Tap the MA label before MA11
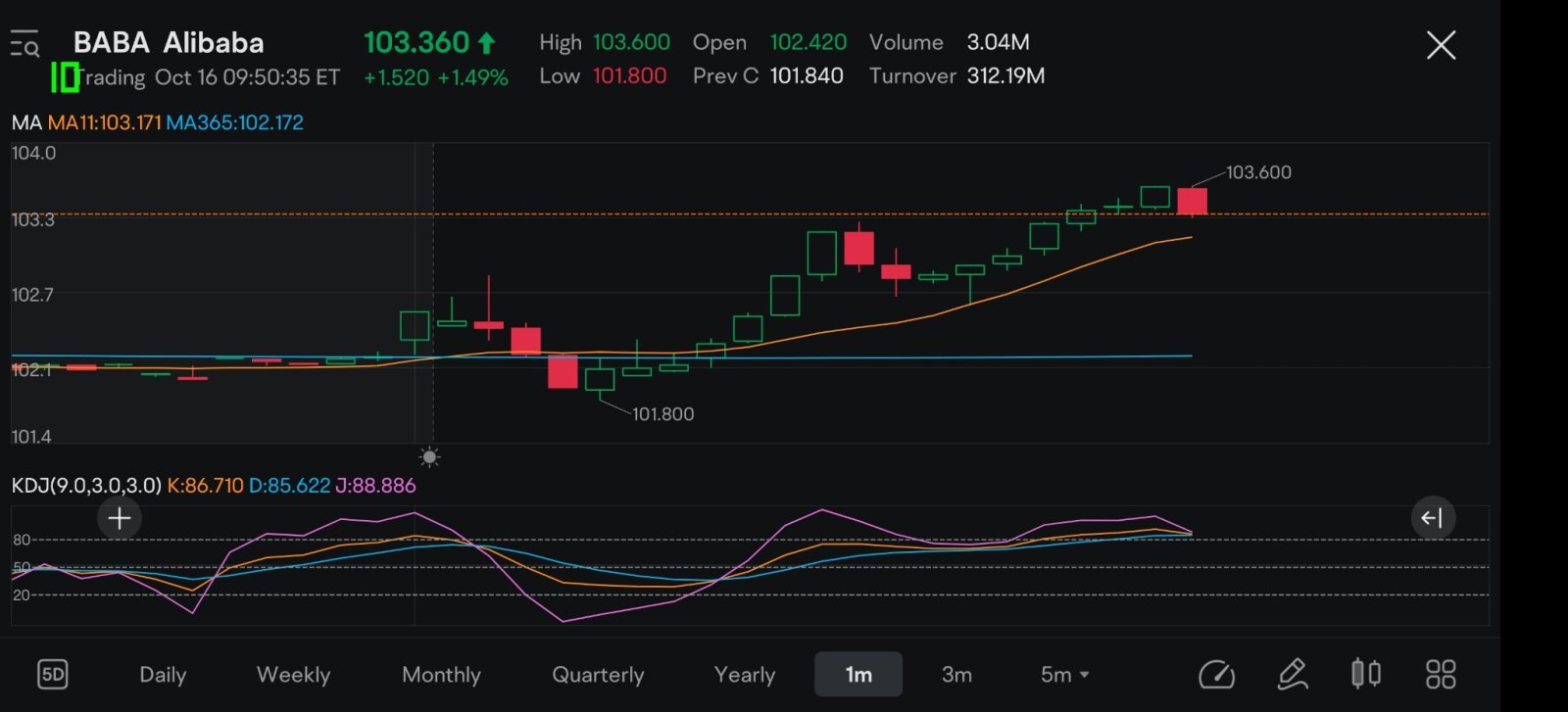 pos(26,122)
